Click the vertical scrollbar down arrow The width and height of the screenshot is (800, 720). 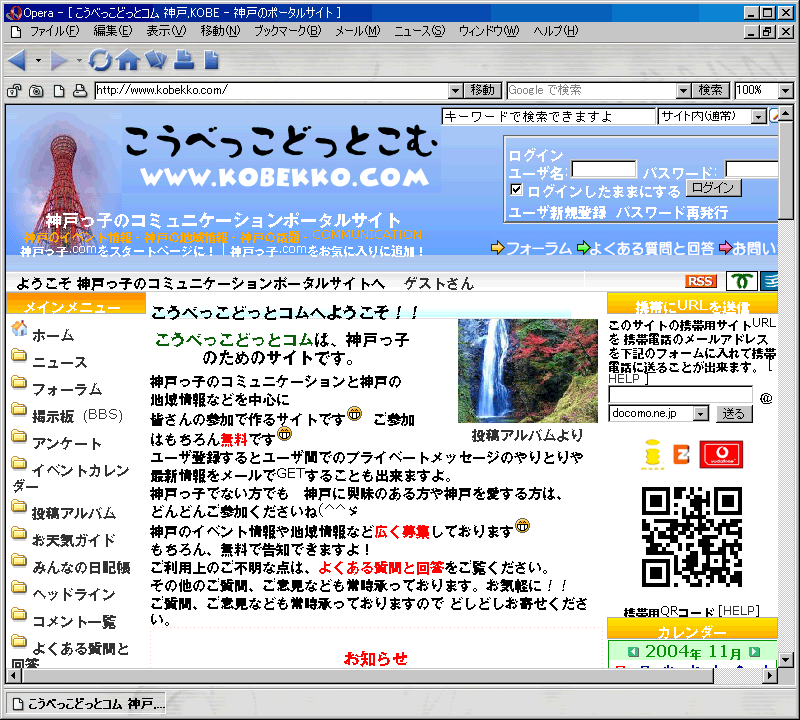coord(786,660)
